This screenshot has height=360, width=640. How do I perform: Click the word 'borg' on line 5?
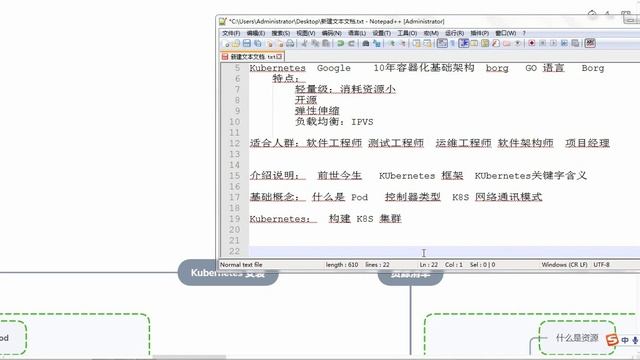coord(497,68)
